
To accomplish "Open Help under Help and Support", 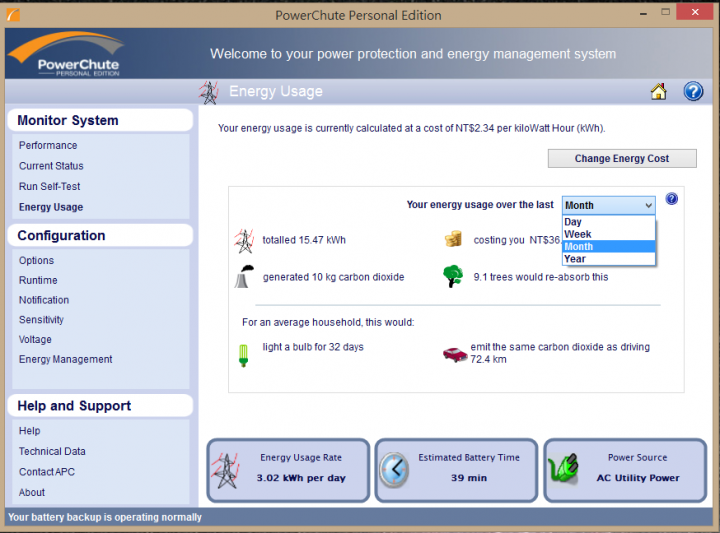I will (29, 431).
